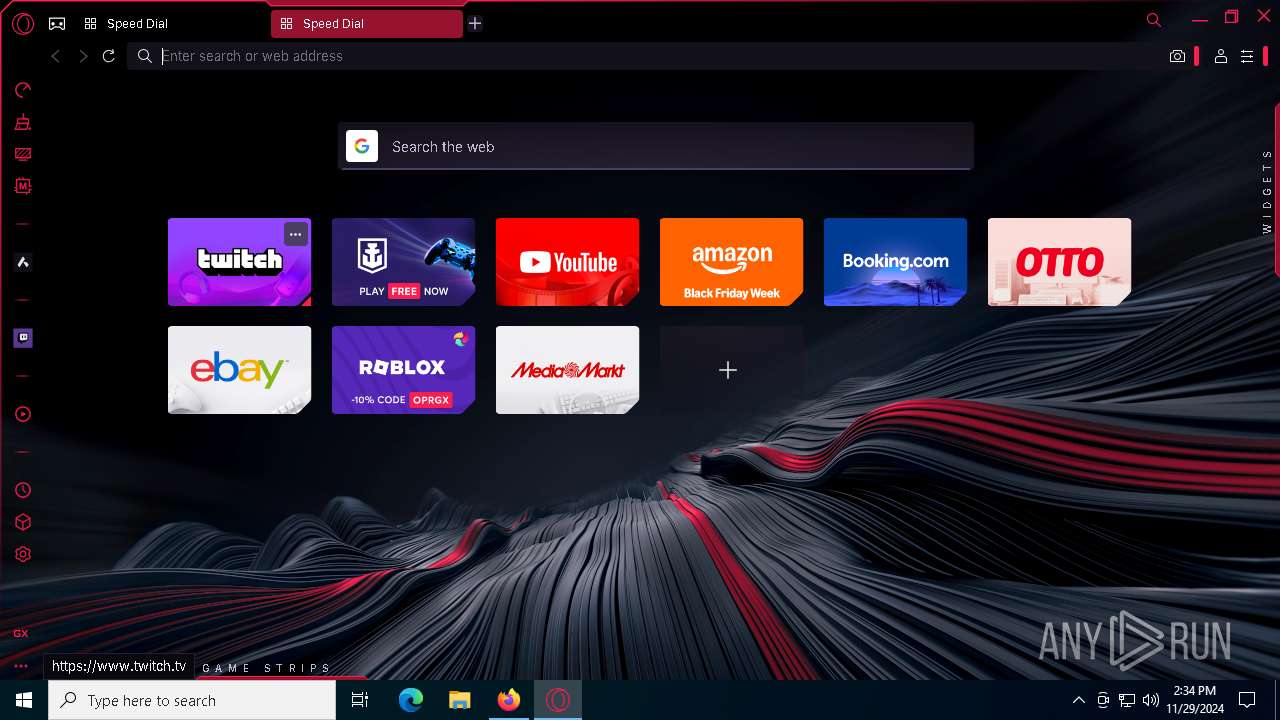The height and width of the screenshot is (720, 1280).
Task: Open volume control in system tray
Action: [x=1151, y=700]
